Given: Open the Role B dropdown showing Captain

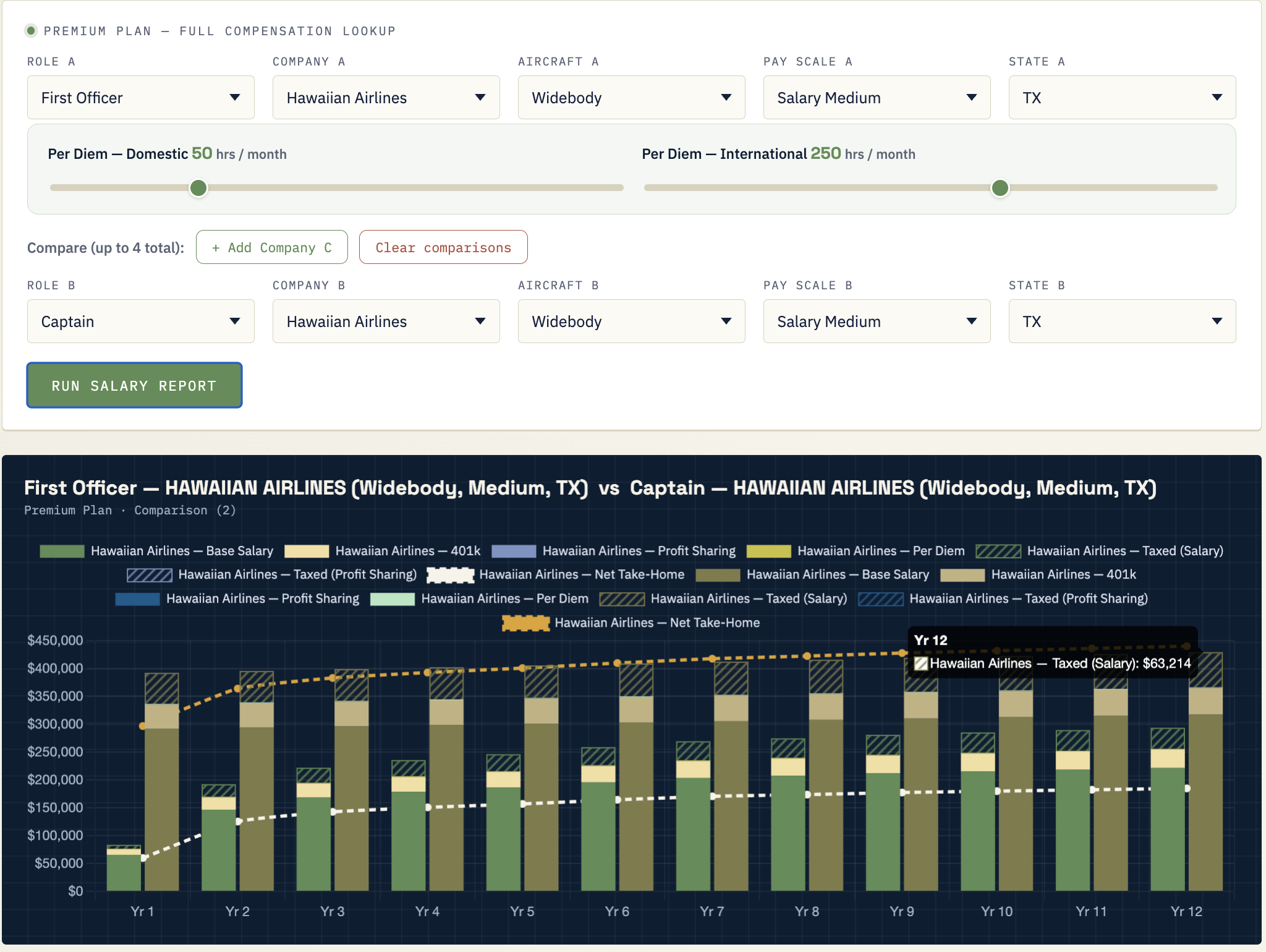Looking at the screenshot, I should tap(141, 321).
